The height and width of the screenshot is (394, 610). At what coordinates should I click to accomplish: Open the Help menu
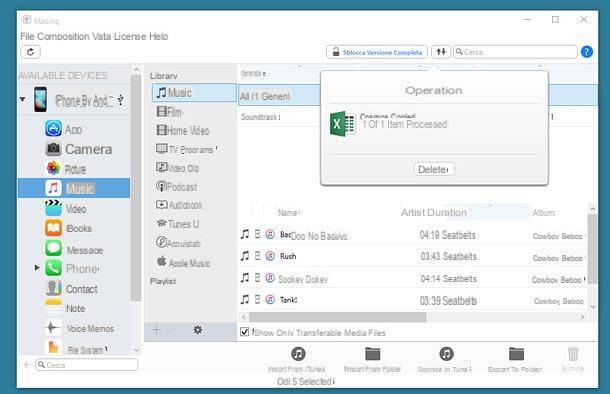point(158,37)
